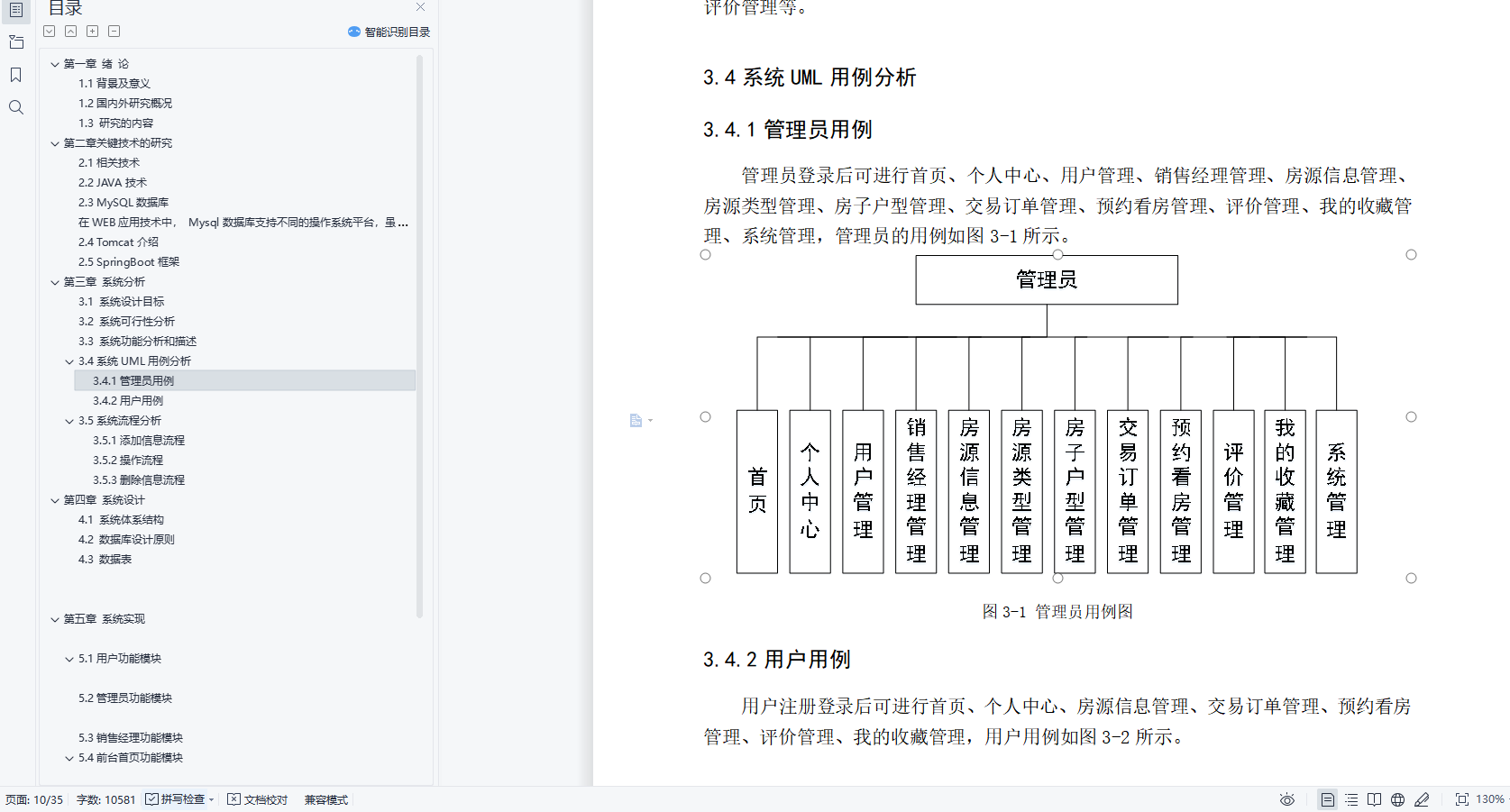Click the blue robot icon beside 智能识别目录
This screenshot has width=1510, height=812.
point(354,32)
